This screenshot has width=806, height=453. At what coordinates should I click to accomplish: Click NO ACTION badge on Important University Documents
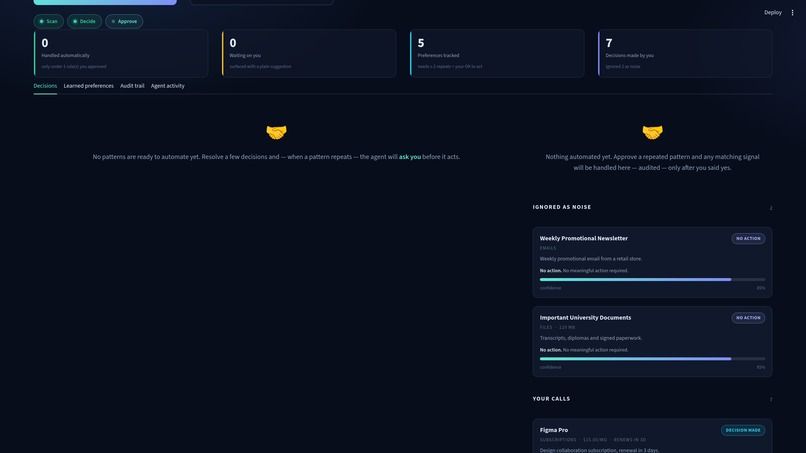coord(748,318)
